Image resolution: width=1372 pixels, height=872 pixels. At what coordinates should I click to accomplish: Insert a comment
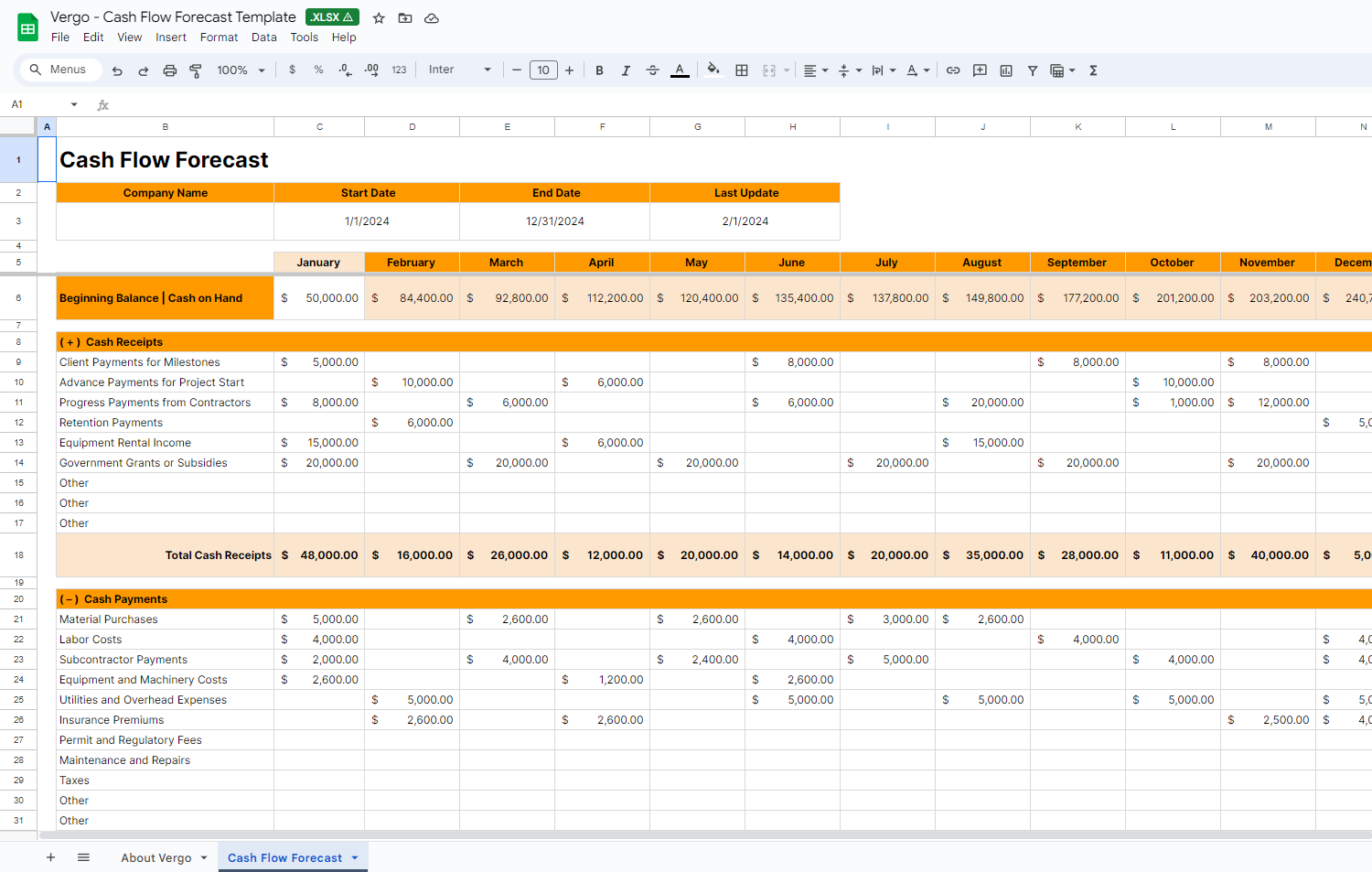point(979,70)
